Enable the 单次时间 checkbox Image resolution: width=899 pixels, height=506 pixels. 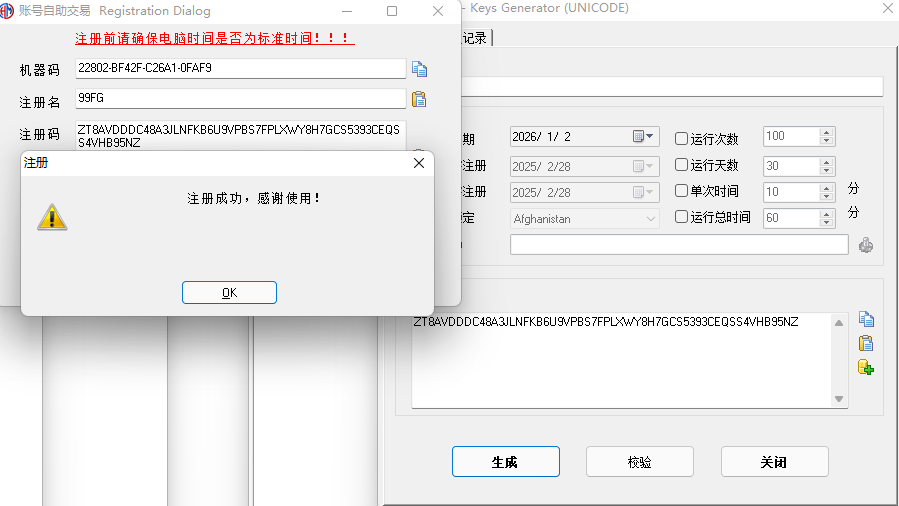point(681,190)
